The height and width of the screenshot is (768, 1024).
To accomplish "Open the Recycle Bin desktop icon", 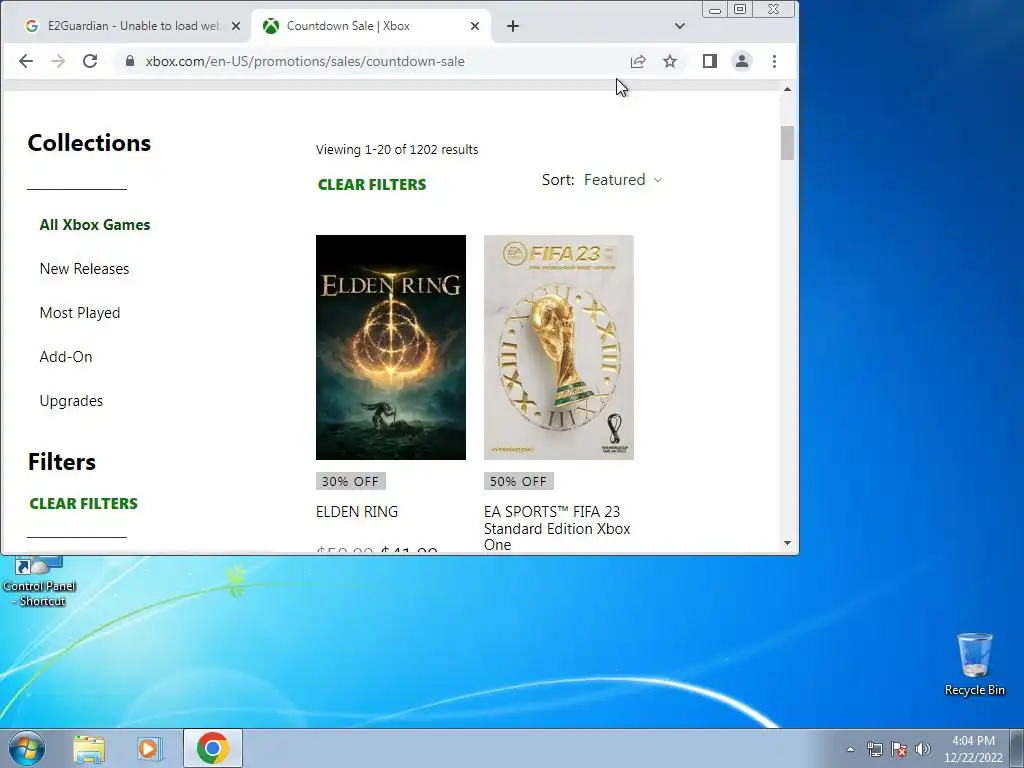I will coord(974,664).
